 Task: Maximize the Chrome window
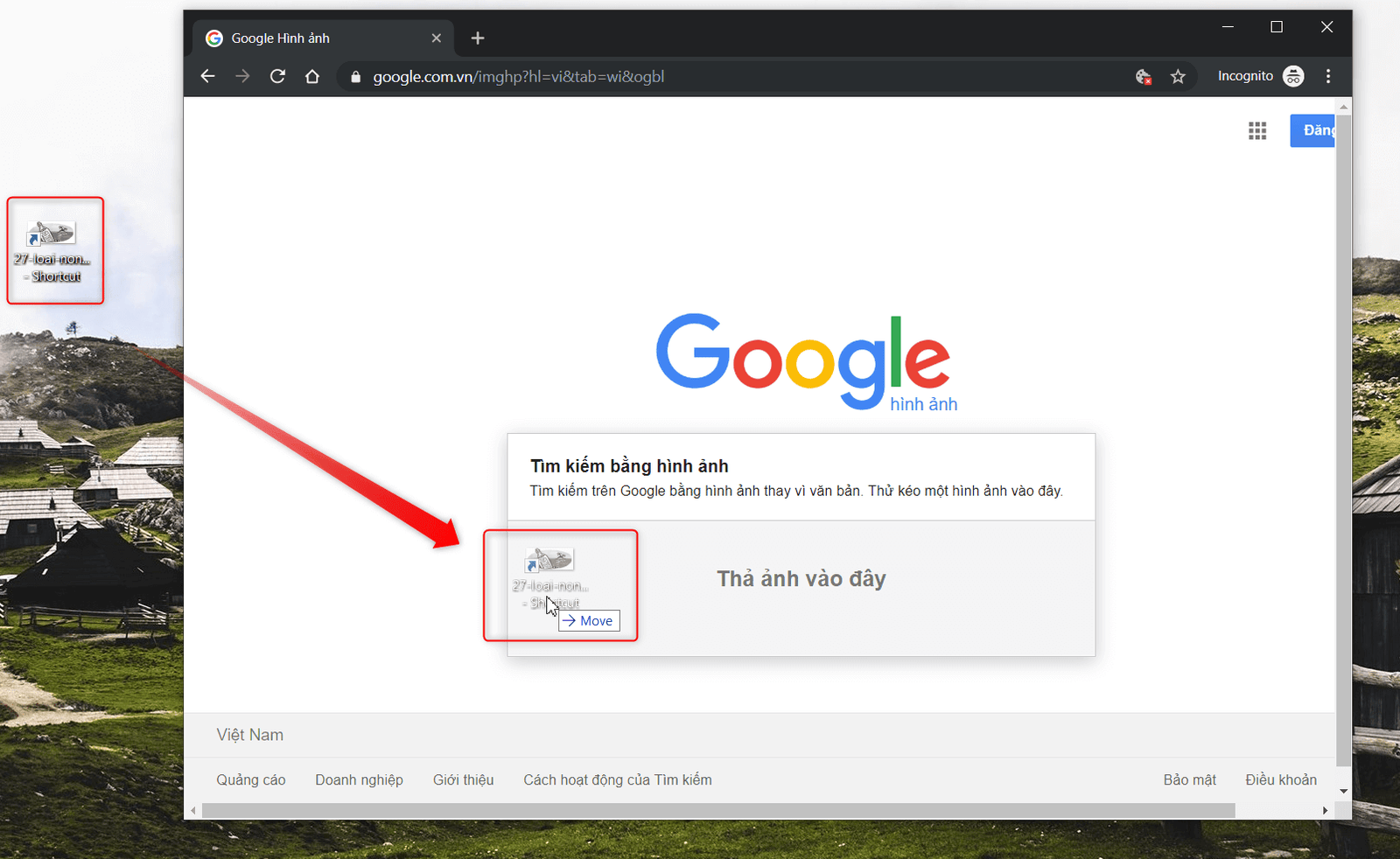pos(1277,27)
